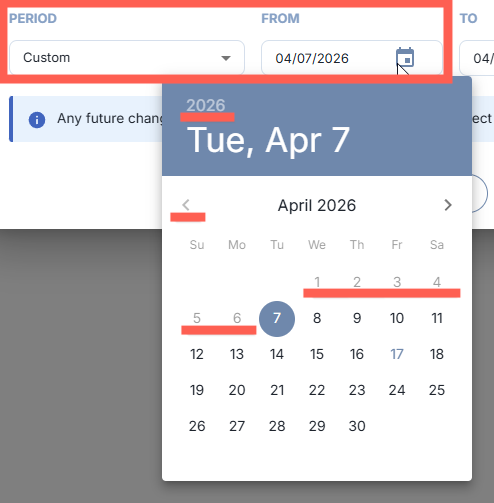Image resolution: width=494 pixels, height=503 pixels.
Task: Select the year 2026 in calendar header
Action: pyautogui.click(x=206, y=105)
